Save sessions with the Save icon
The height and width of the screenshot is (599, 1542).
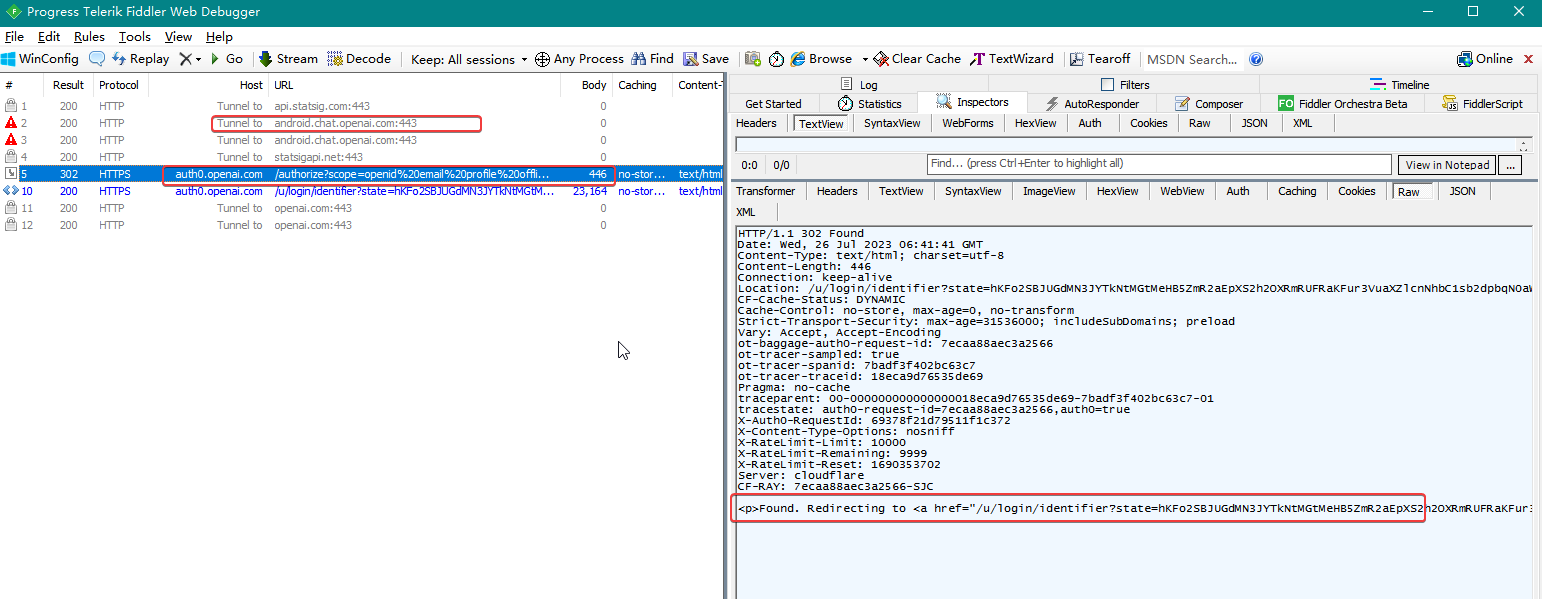[706, 59]
